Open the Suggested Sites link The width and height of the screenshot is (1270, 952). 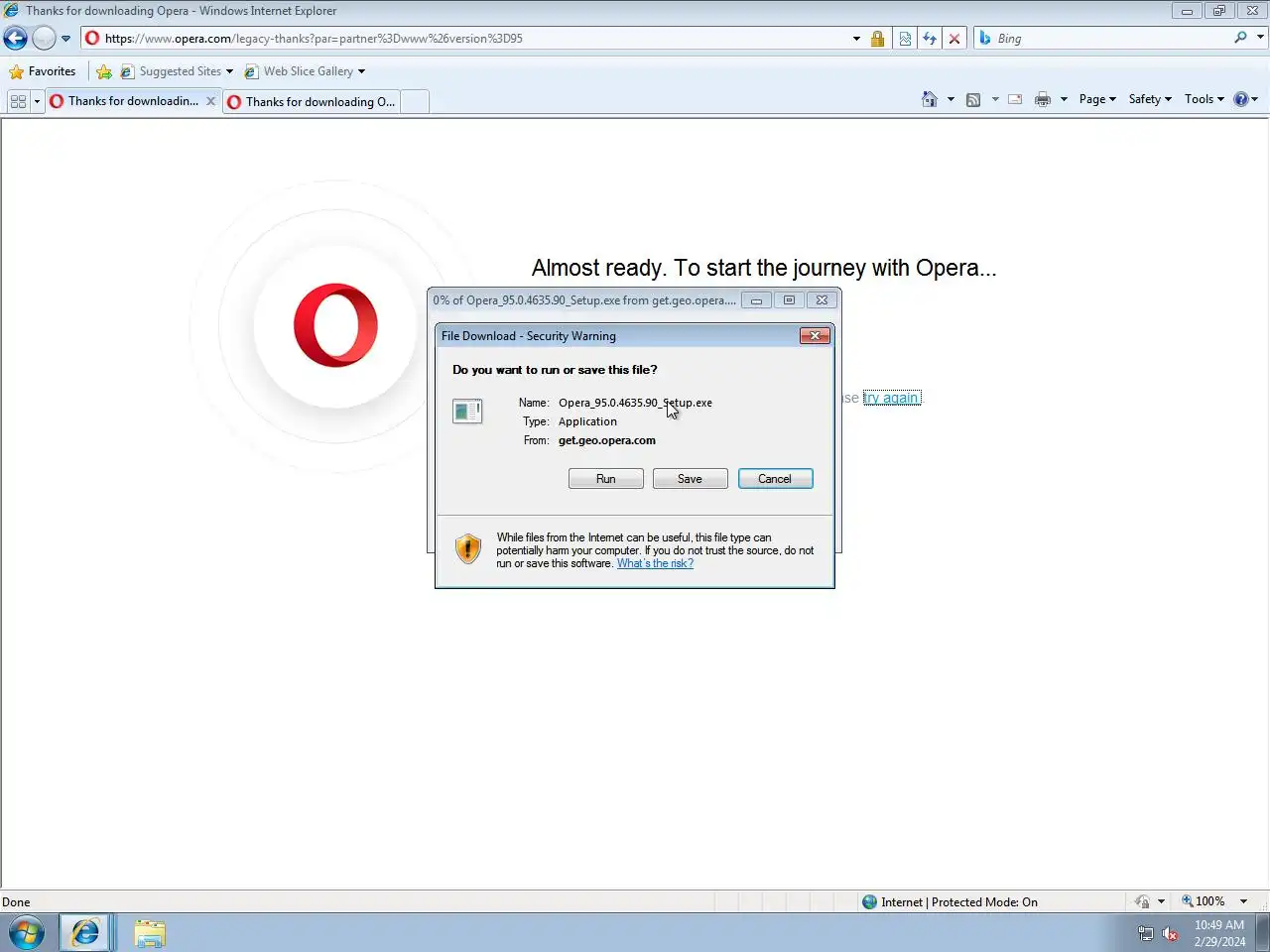point(171,71)
